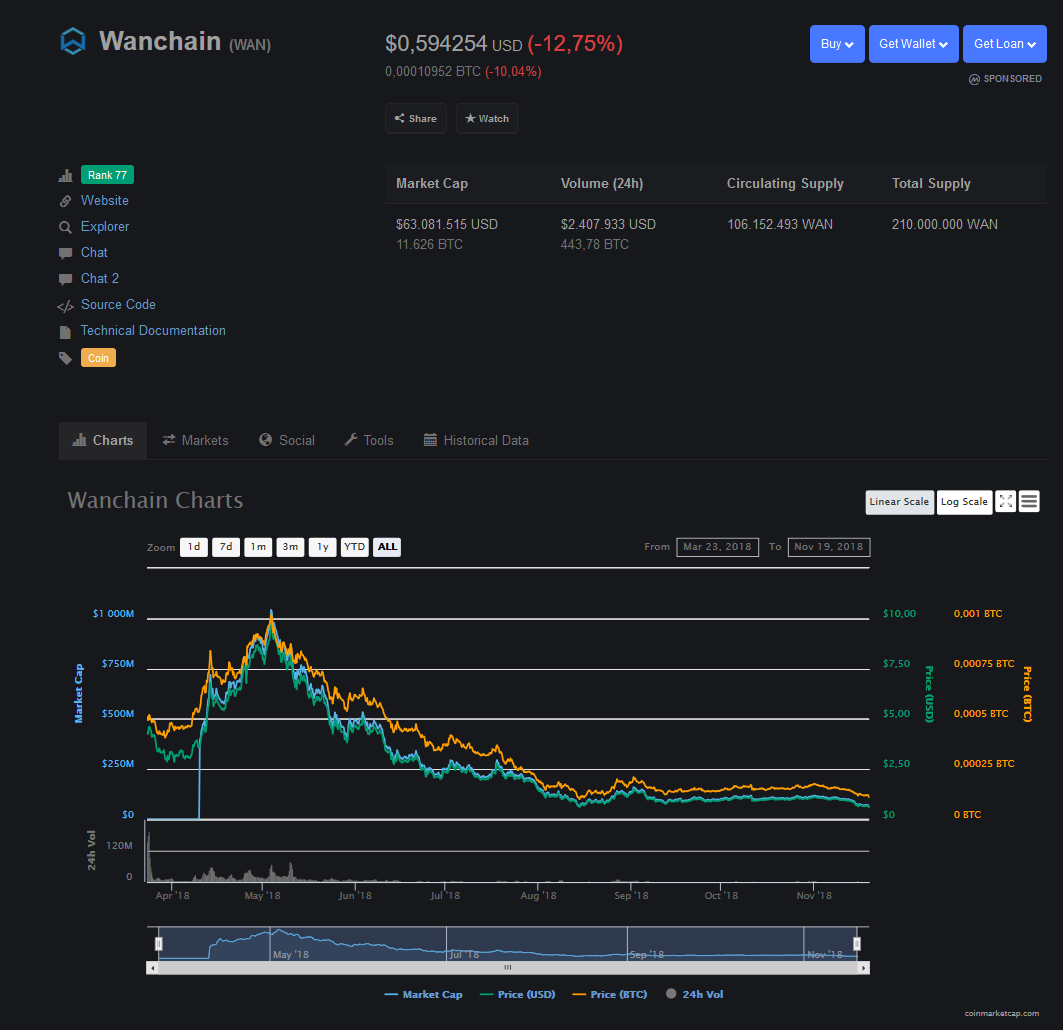Click the To date field Nov 19, 2018

pos(829,547)
